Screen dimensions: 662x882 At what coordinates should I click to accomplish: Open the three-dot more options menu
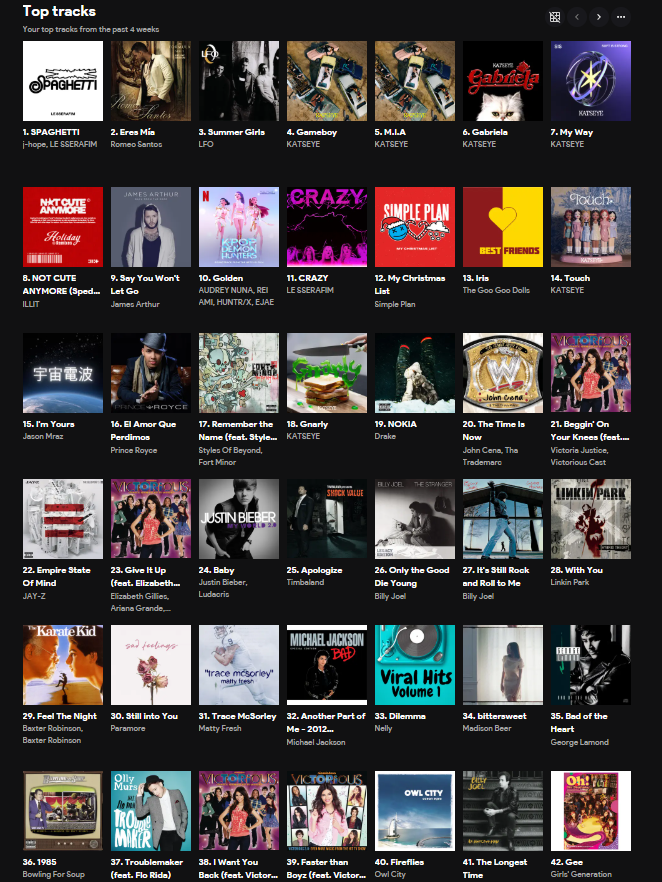click(x=620, y=17)
